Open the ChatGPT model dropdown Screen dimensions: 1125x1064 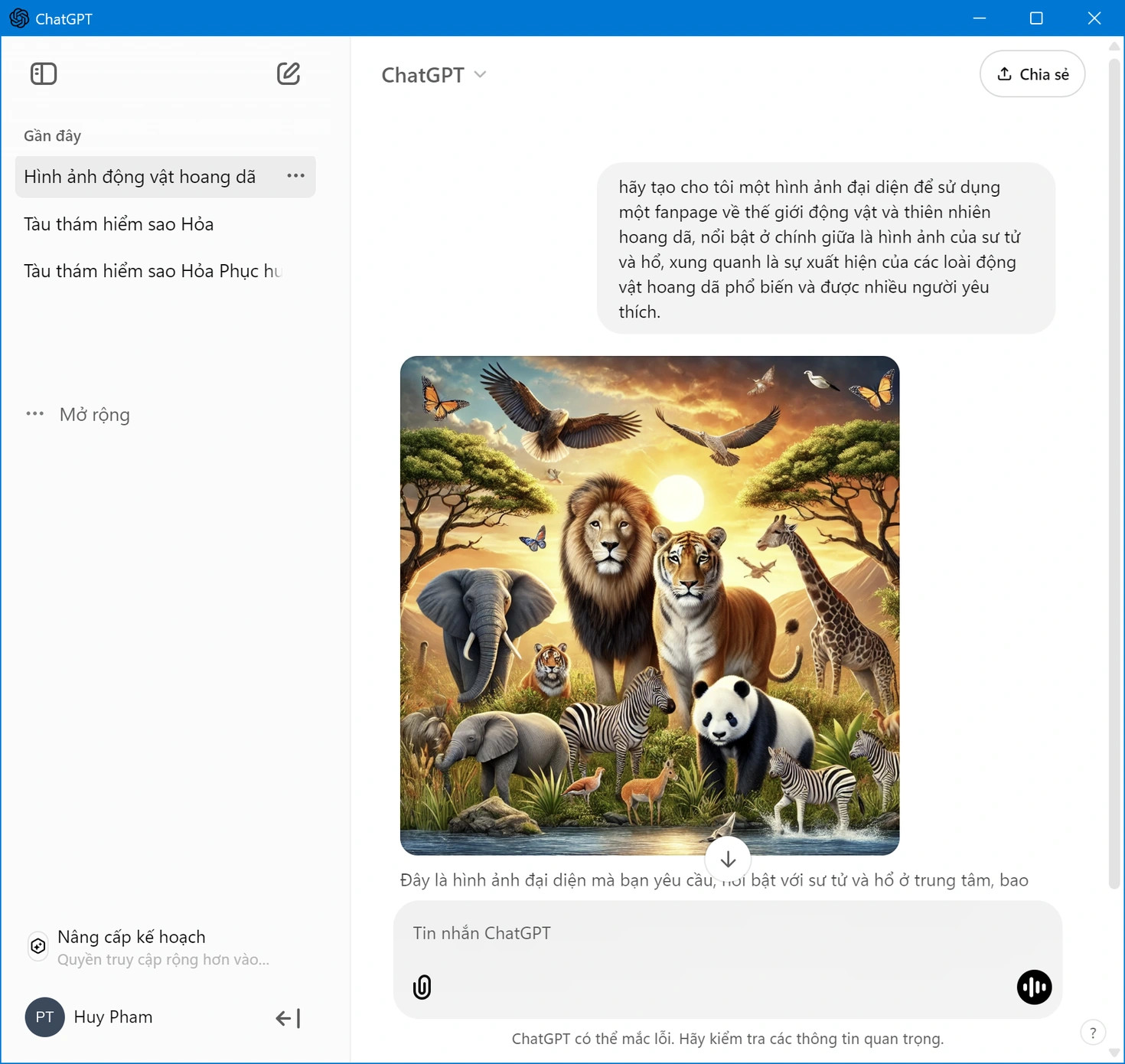click(434, 75)
